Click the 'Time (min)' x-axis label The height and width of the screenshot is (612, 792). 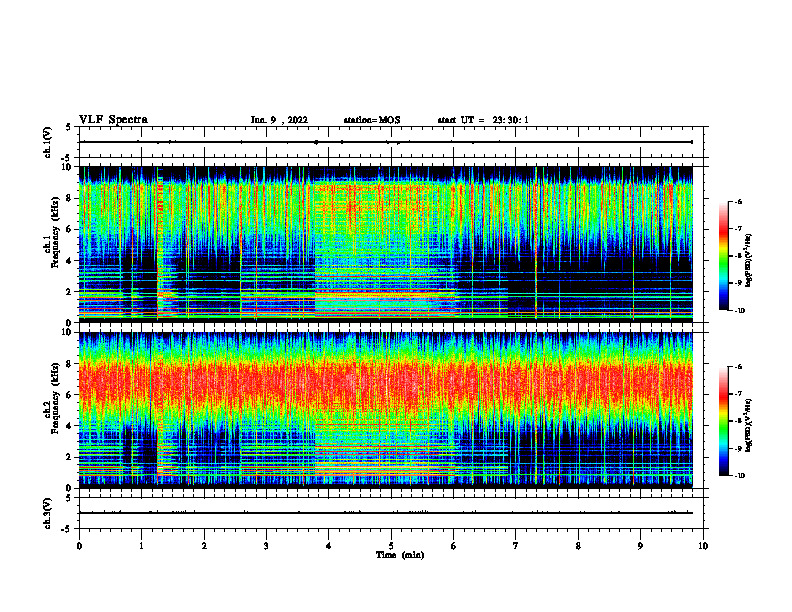point(400,555)
